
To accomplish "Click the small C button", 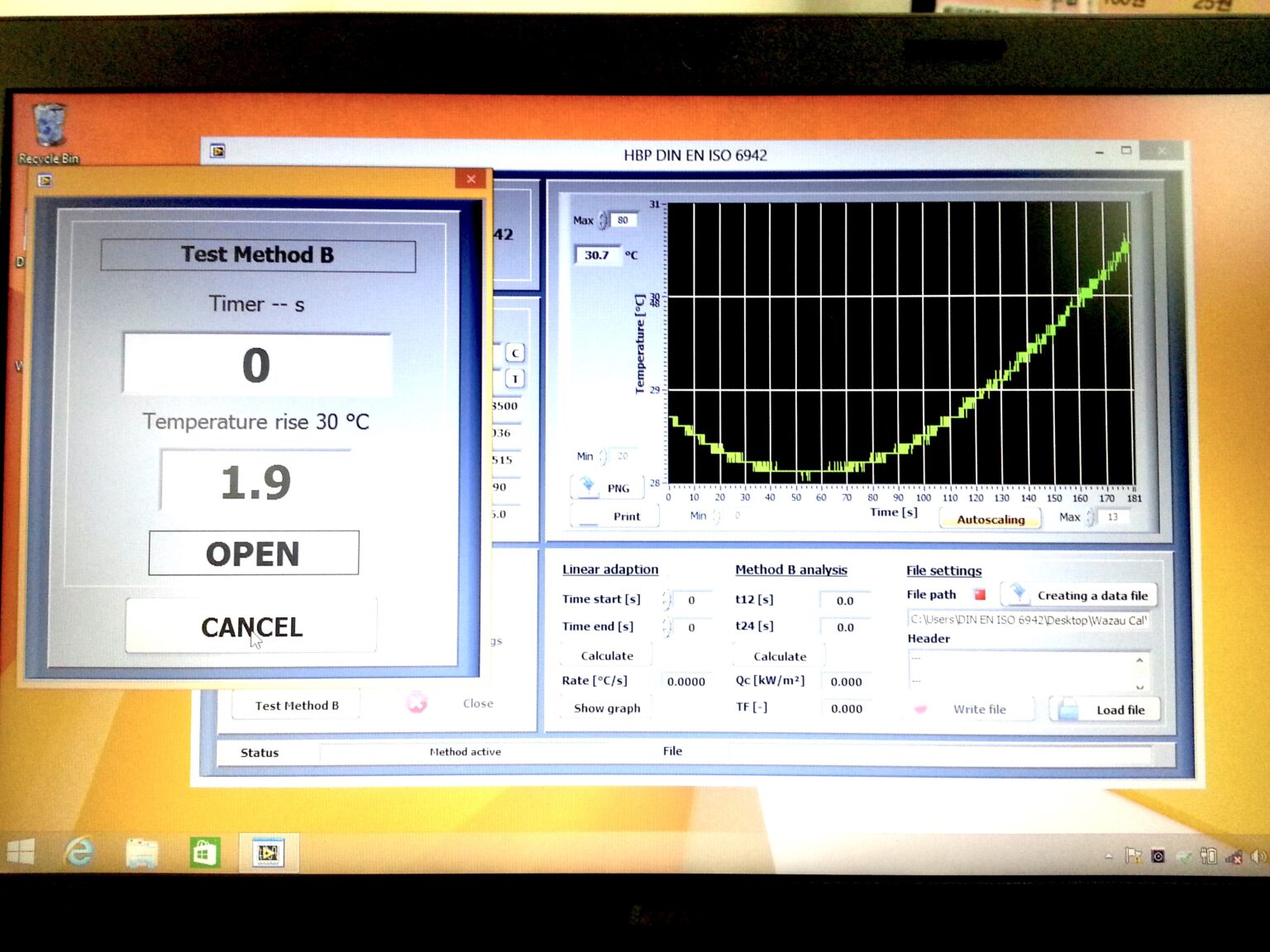I will [x=515, y=354].
